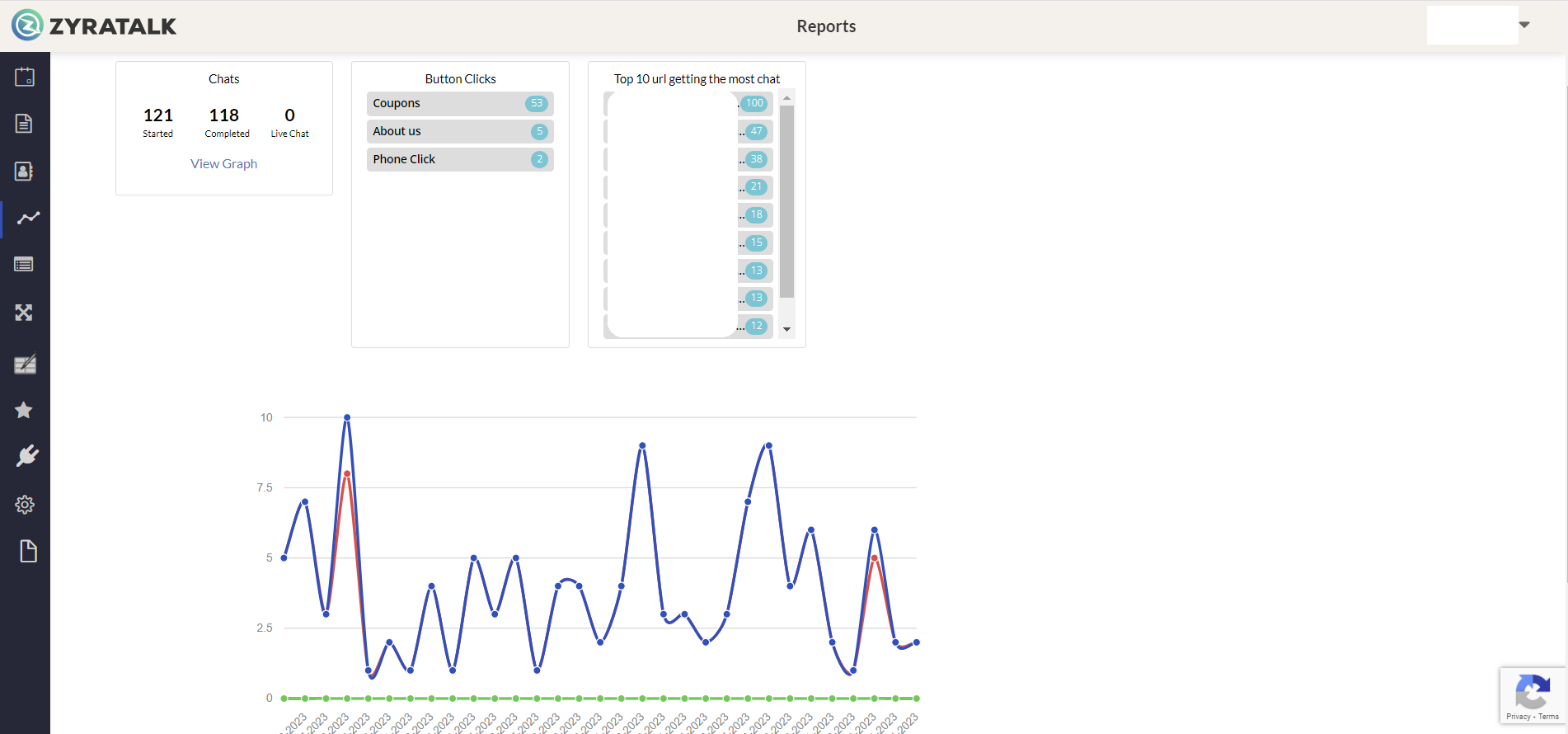The width and height of the screenshot is (1568, 734).
Task: Click the URL row with 12 chats
Action: pyautogui.click(x=688, y=326)
